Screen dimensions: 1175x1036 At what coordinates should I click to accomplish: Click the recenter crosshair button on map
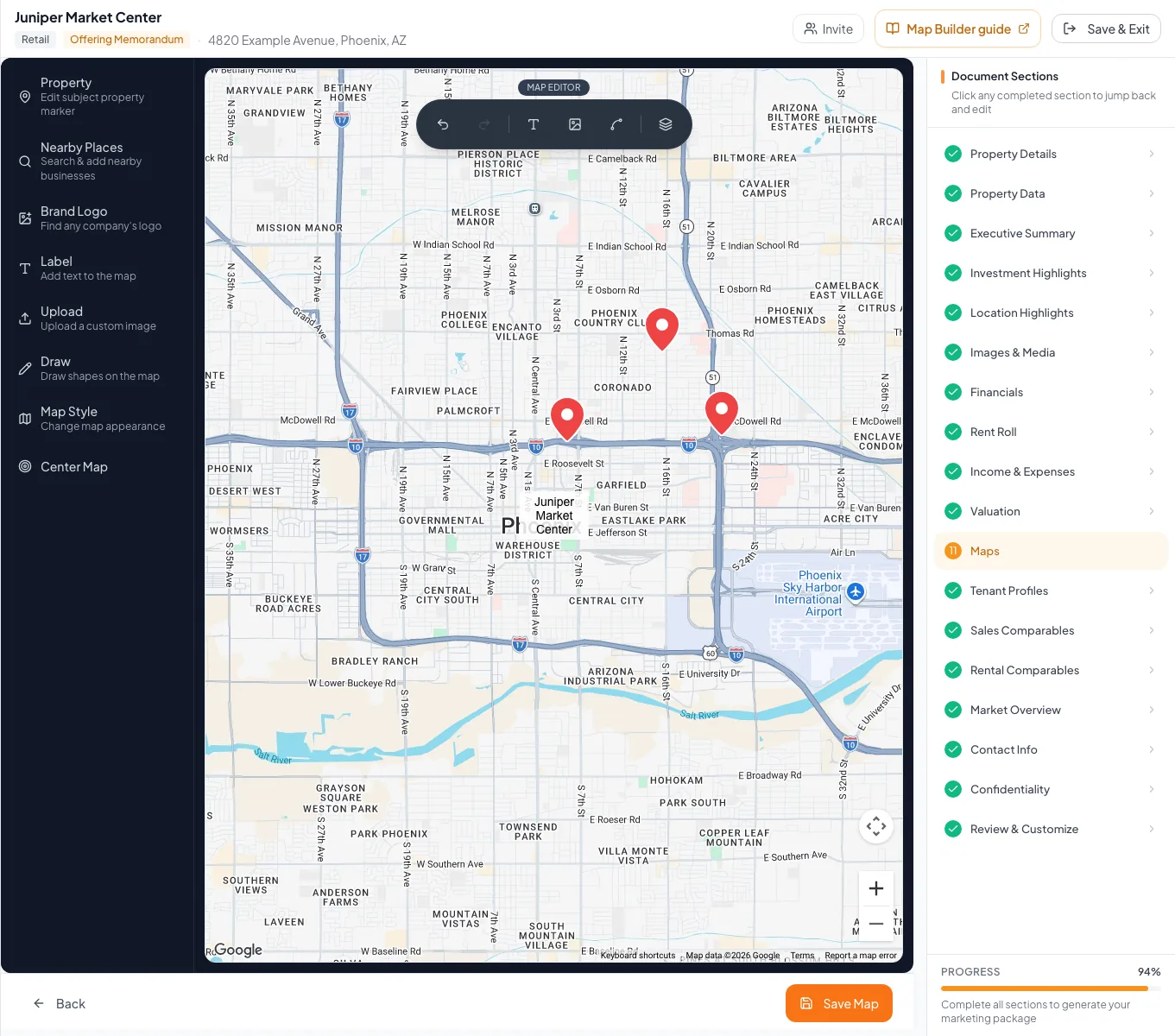876,826
